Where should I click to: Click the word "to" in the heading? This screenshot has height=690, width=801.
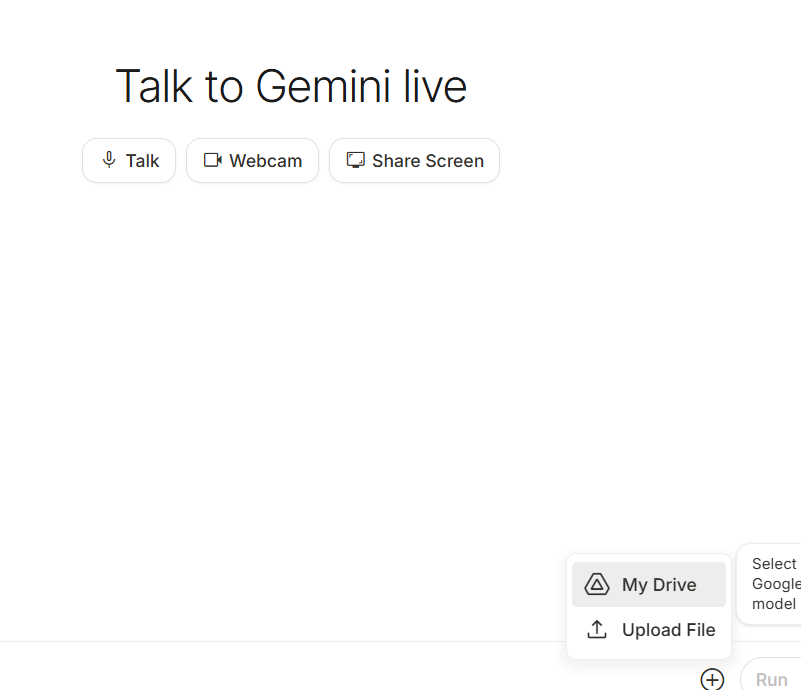(224, 87)
